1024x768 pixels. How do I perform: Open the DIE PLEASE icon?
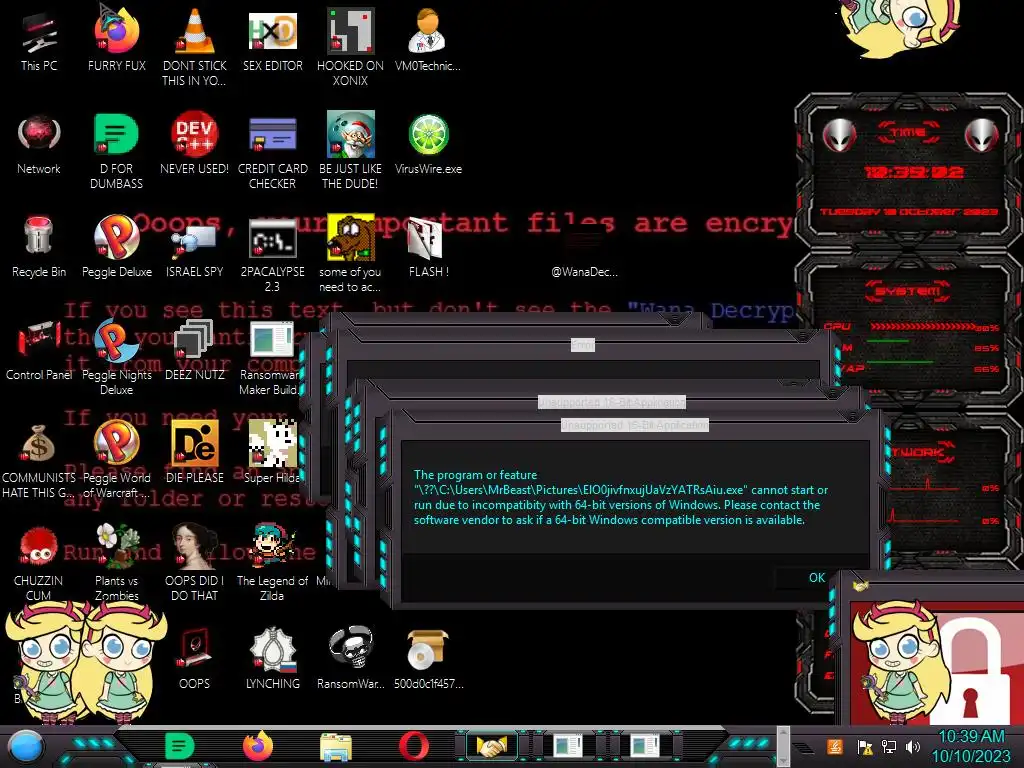(195, 452)
